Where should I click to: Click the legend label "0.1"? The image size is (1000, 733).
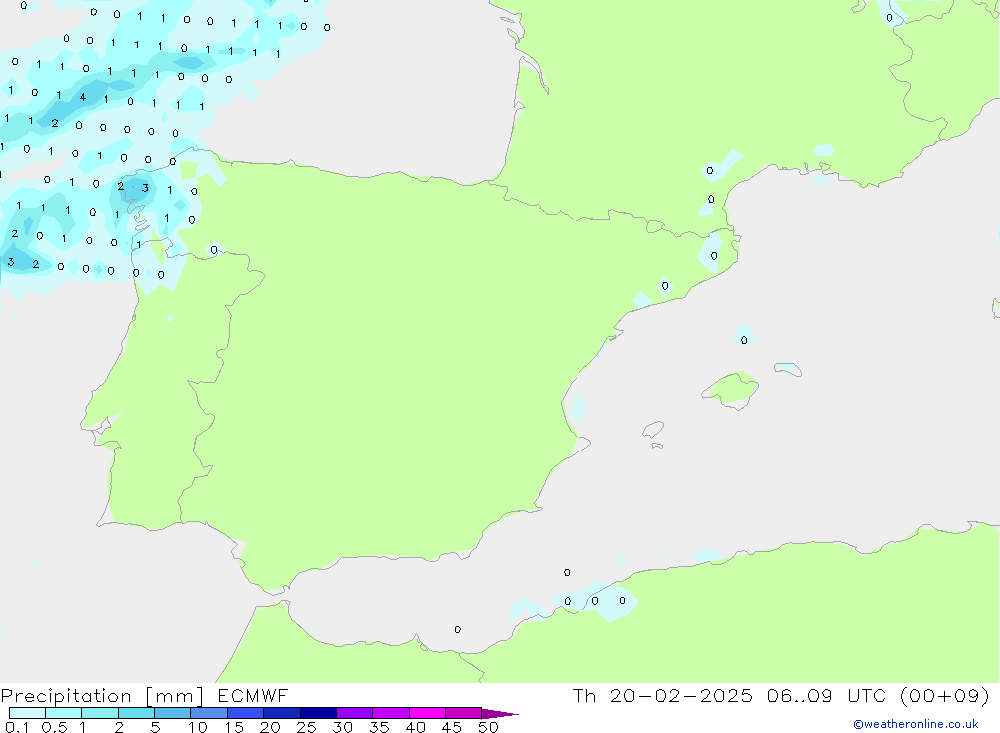point(16,727)
